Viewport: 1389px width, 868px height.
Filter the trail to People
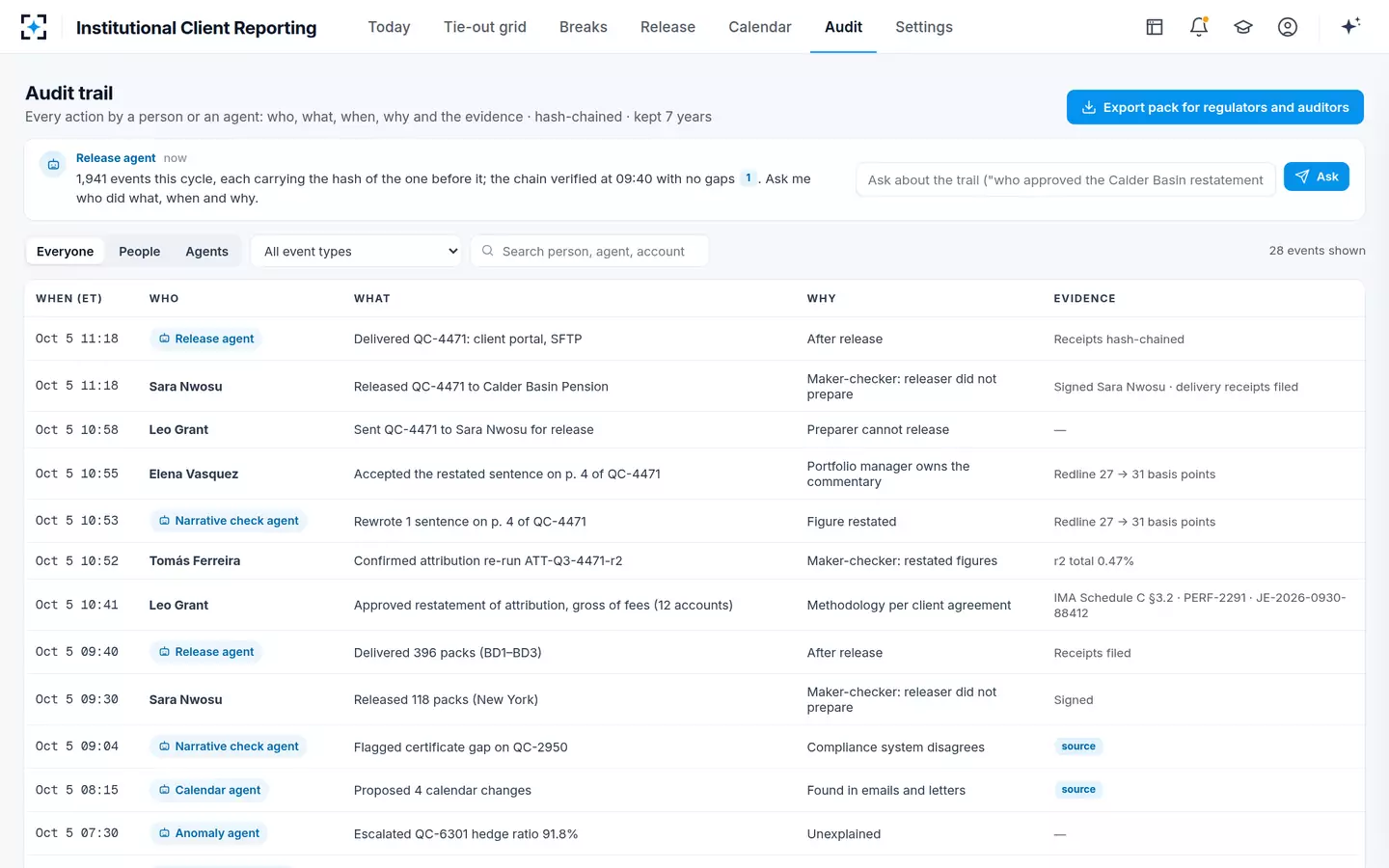click(x=140, y=251)
